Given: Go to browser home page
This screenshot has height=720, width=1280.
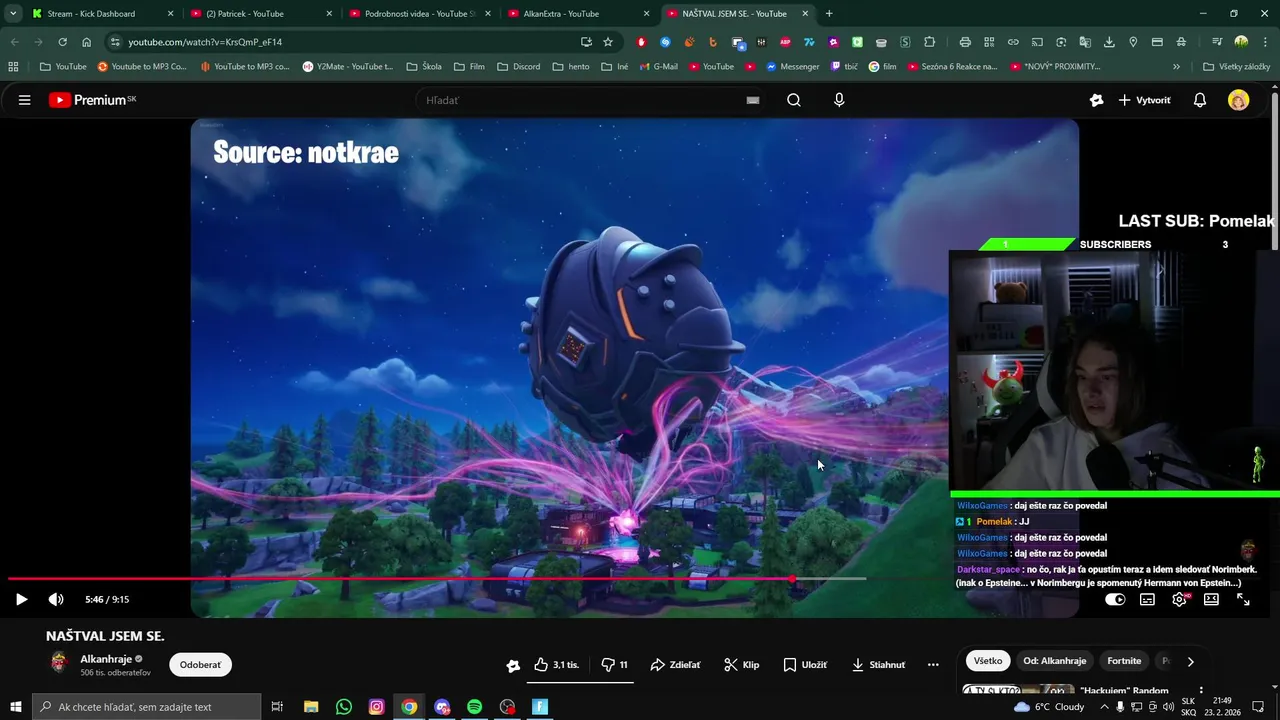Looking at the screenshot, I should (86, 42).
